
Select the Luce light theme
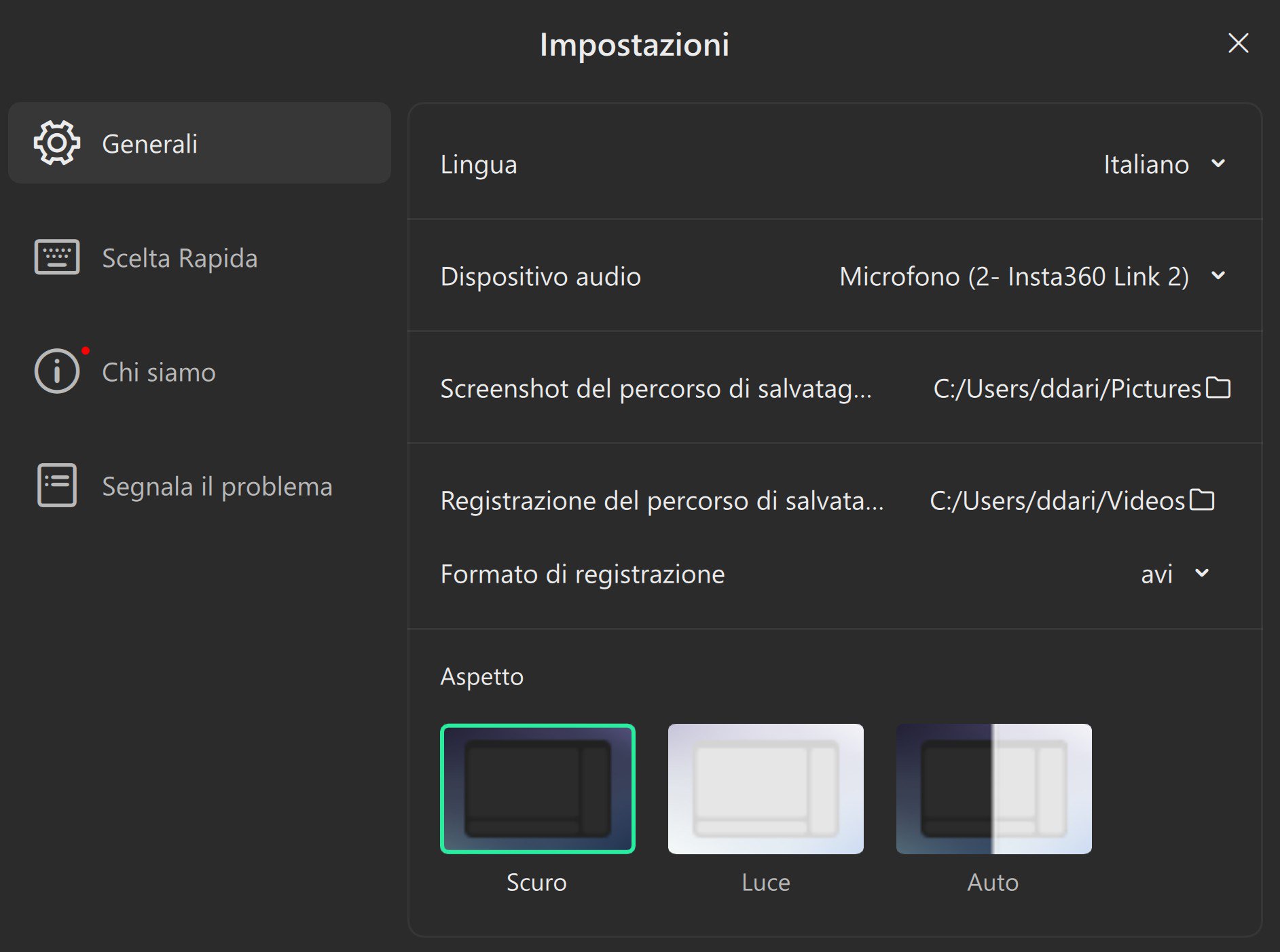tap(765, 788)
